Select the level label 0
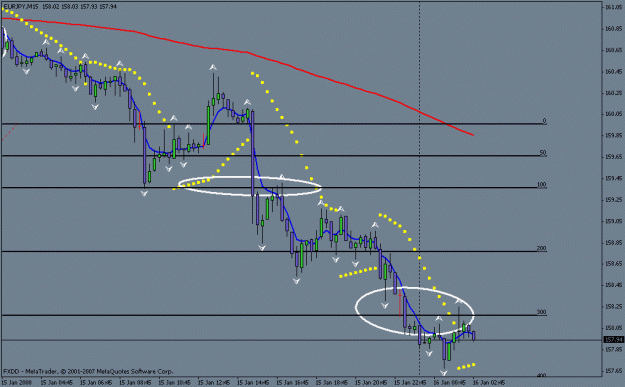Screen dimensions: 625x387 click(x=544, y=121)
